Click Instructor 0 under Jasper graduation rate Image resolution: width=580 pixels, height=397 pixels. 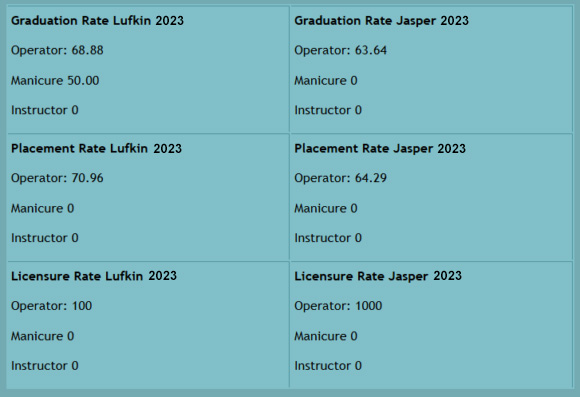(x=328, y=110)
